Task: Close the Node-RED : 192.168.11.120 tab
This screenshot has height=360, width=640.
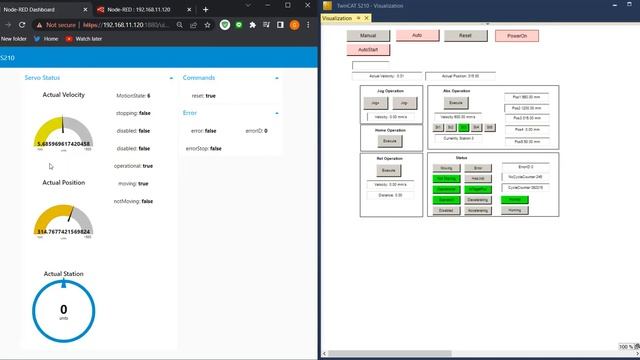Action: tap(189, 9)
